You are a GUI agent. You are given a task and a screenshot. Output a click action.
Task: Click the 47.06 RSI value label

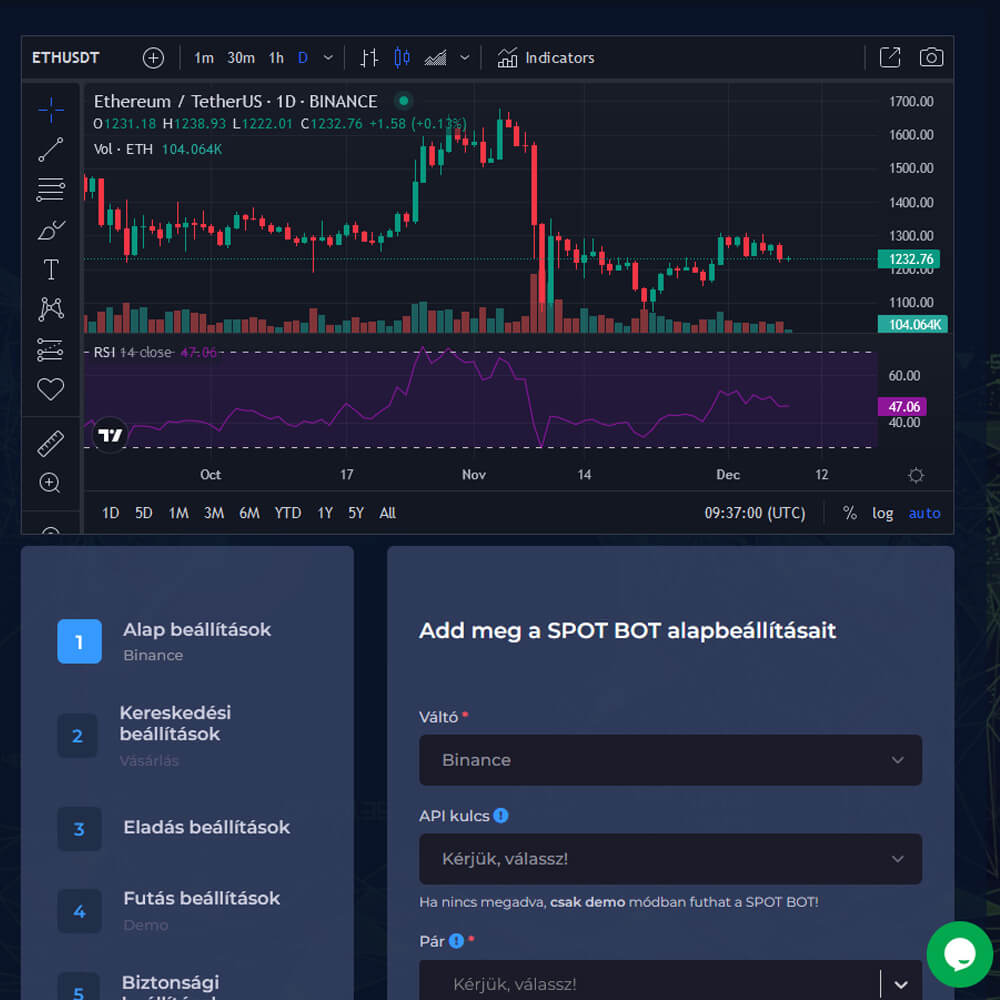point(902,406)
